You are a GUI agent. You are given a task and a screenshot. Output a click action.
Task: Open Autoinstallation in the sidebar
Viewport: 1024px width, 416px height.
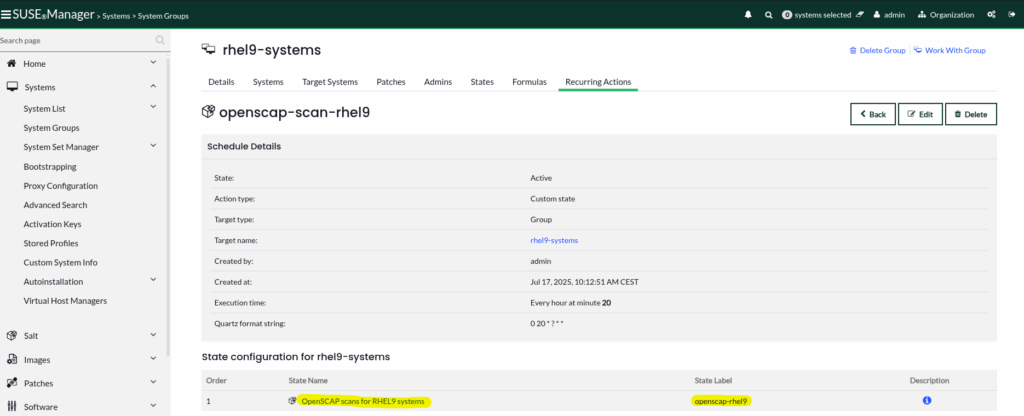tap(53, 281)
